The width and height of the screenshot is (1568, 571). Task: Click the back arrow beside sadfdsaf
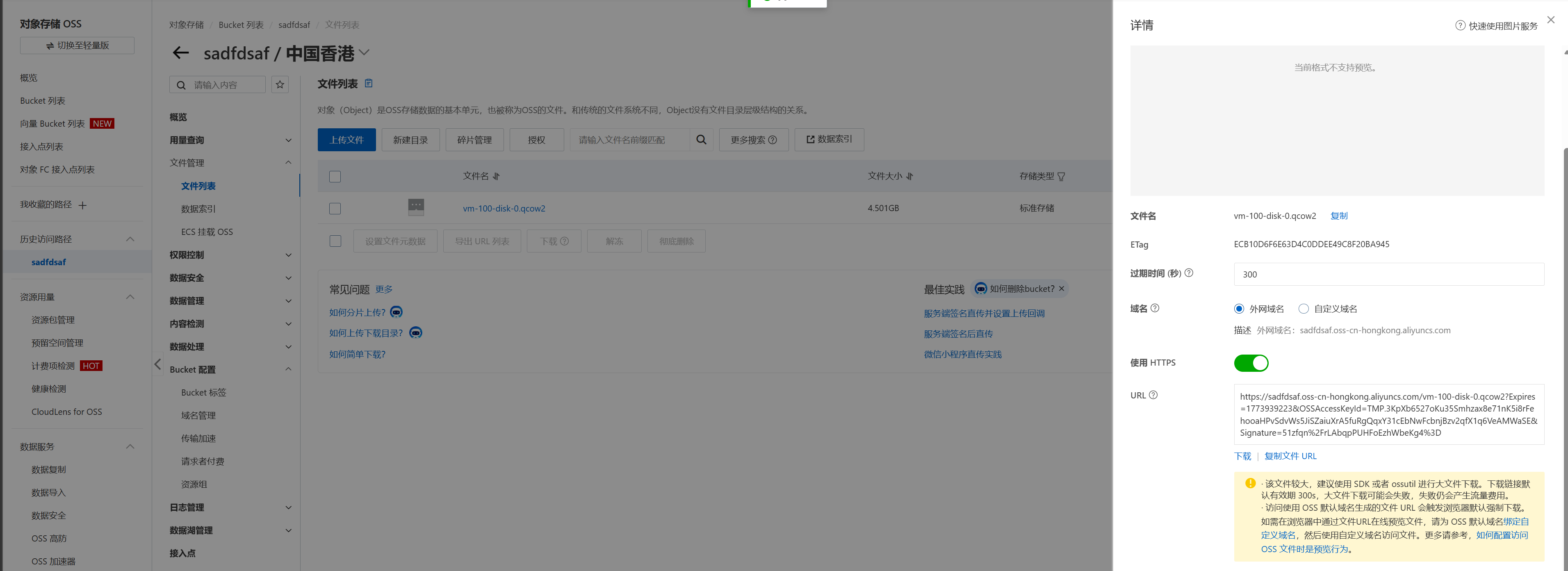coord(180,53)
